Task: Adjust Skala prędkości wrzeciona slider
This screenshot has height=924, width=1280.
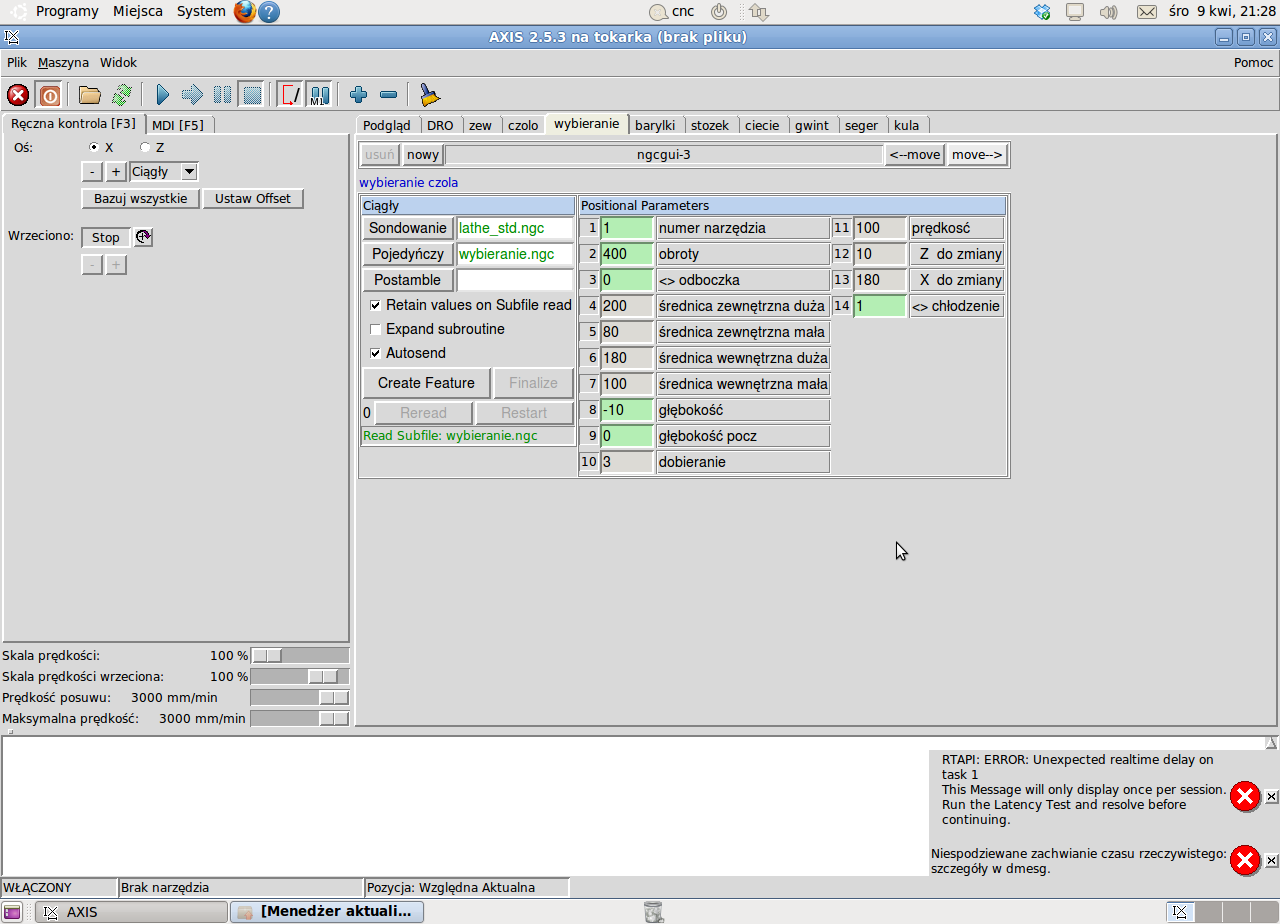Action: (299, 677)
